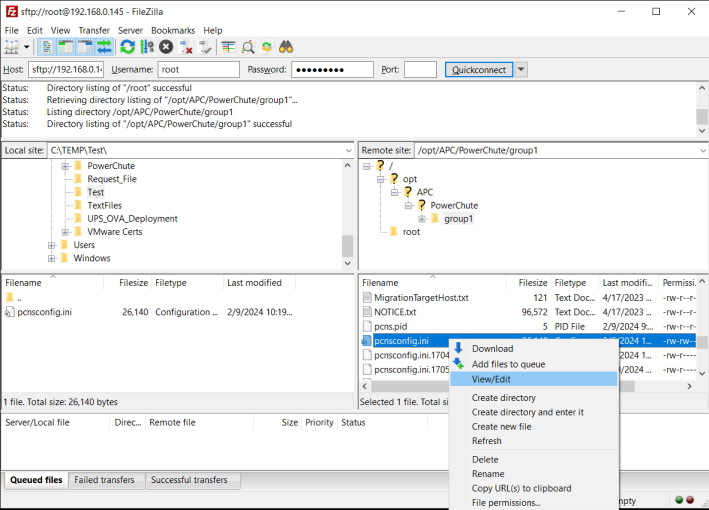Select the parent directory '..' entry
The width and height of the screenshot is (709, 510).
click(x=19, y=298)
